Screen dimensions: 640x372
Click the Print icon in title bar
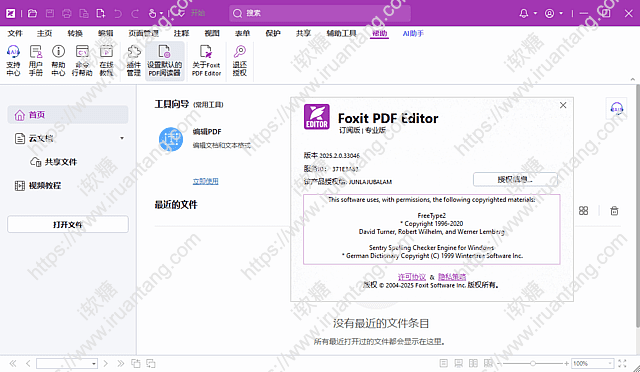(67, 13)
